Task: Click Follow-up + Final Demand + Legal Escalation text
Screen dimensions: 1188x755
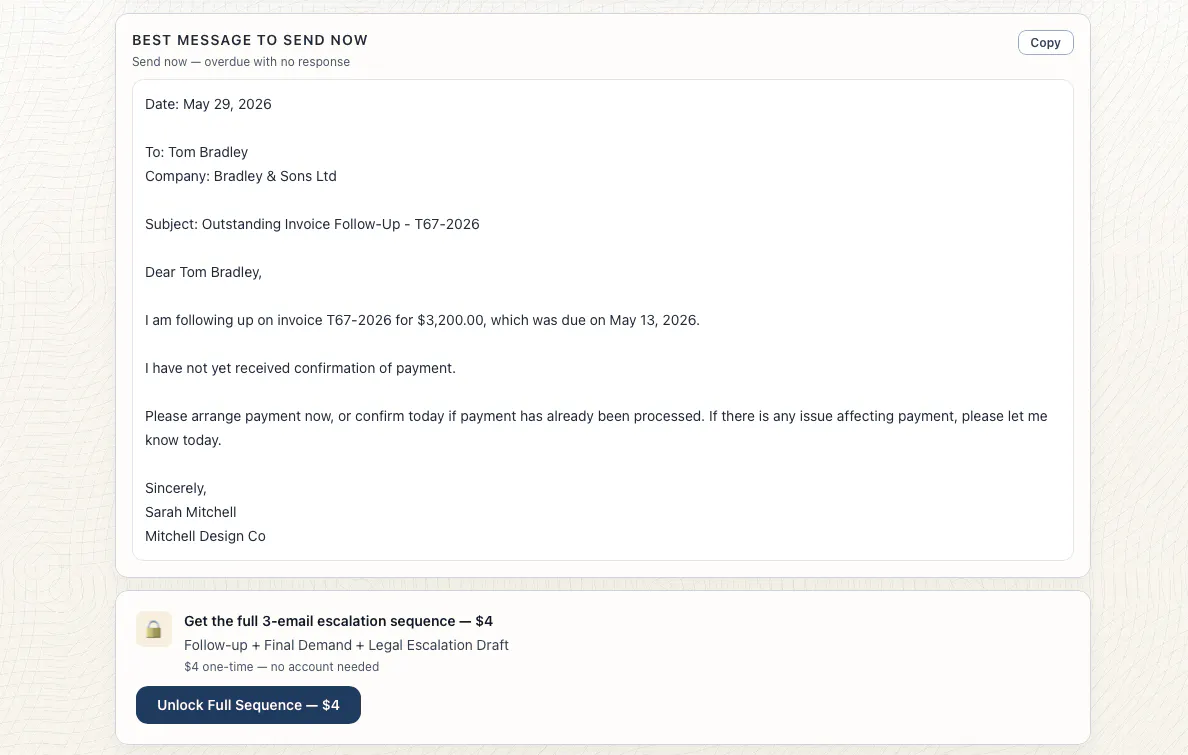Action: click(x=346, y=645)
